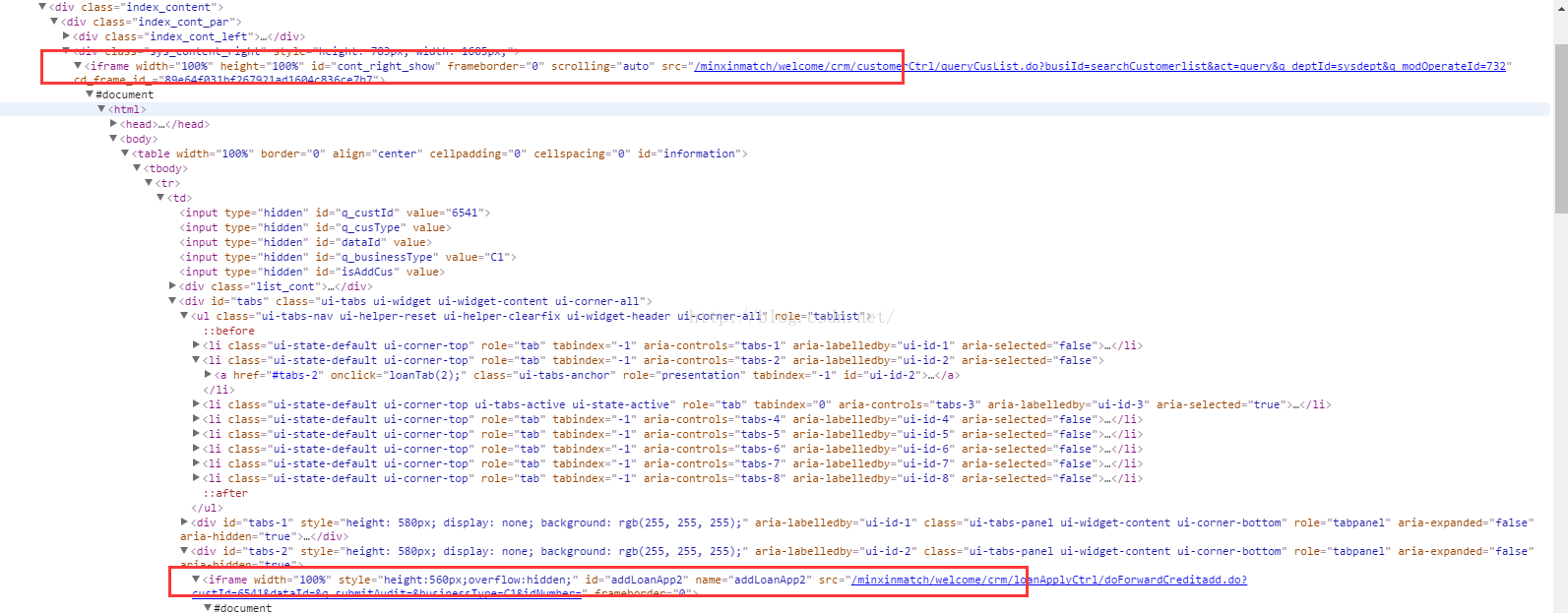The image size is (1568, 613).
Task: Click the scrolling="auto" attribute text
Action: [602, 66]
